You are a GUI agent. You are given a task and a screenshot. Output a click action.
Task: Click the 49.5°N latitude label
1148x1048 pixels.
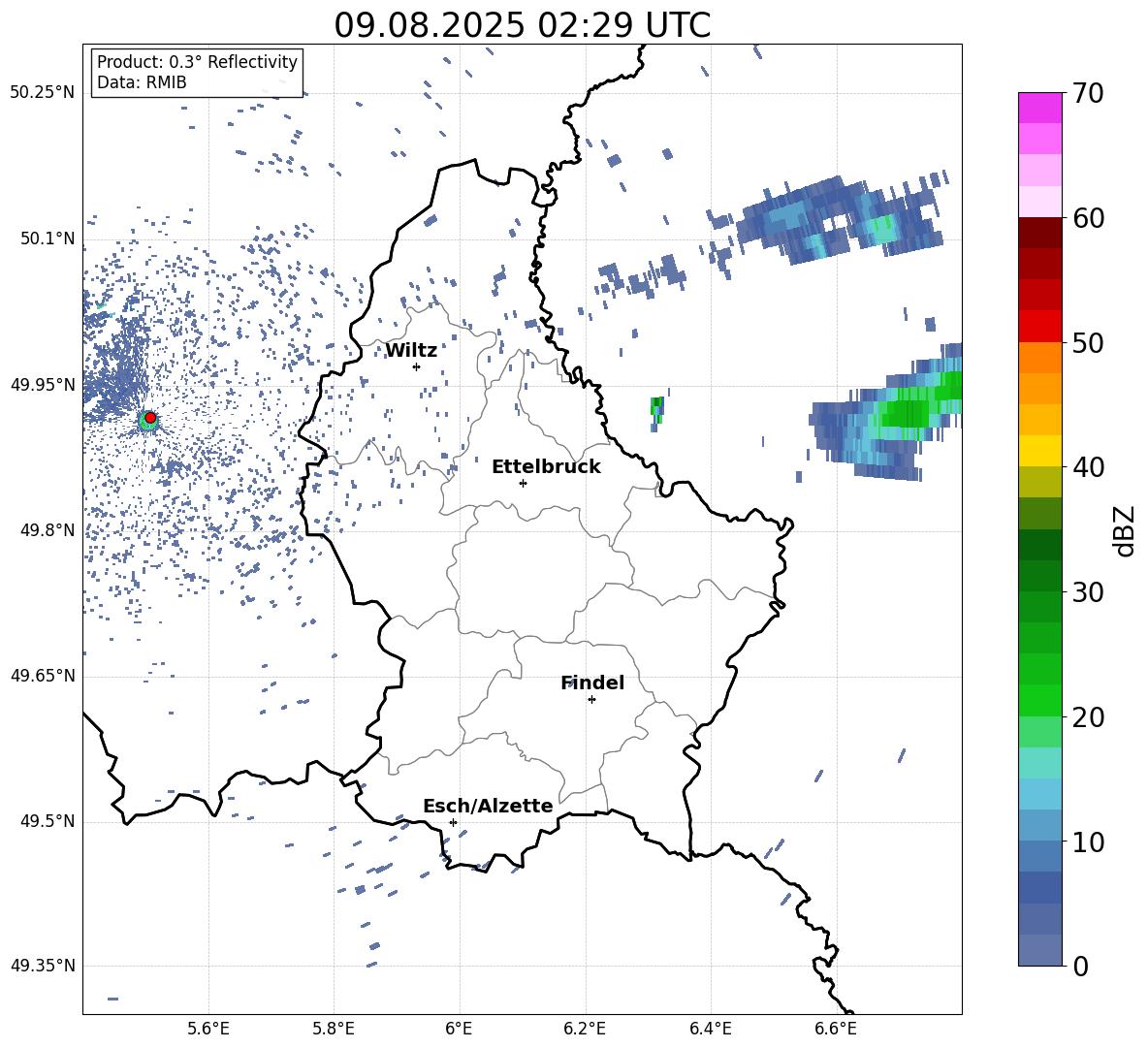(x=48, y=821)
